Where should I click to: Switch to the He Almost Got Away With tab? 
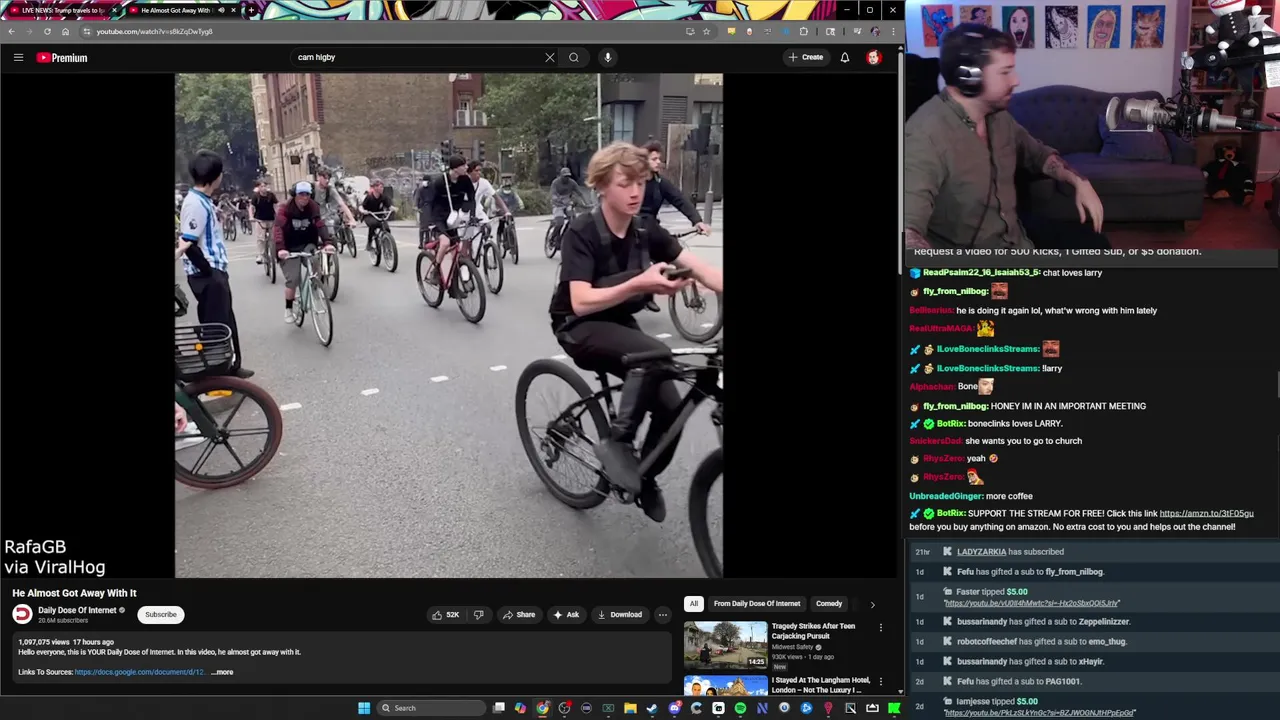pyautogui.click(x=175, y=10)
